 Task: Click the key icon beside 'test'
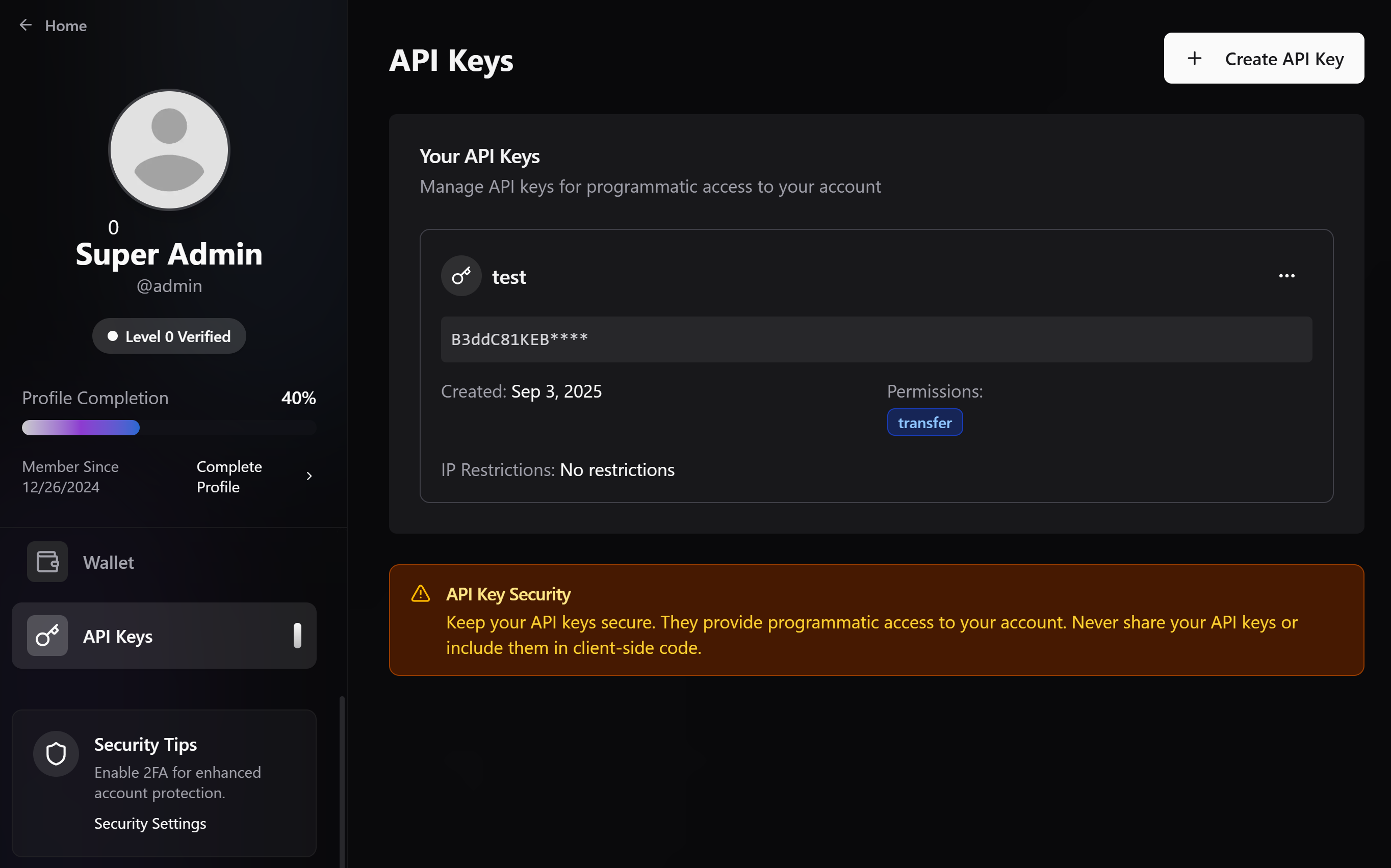pos(461,276)
